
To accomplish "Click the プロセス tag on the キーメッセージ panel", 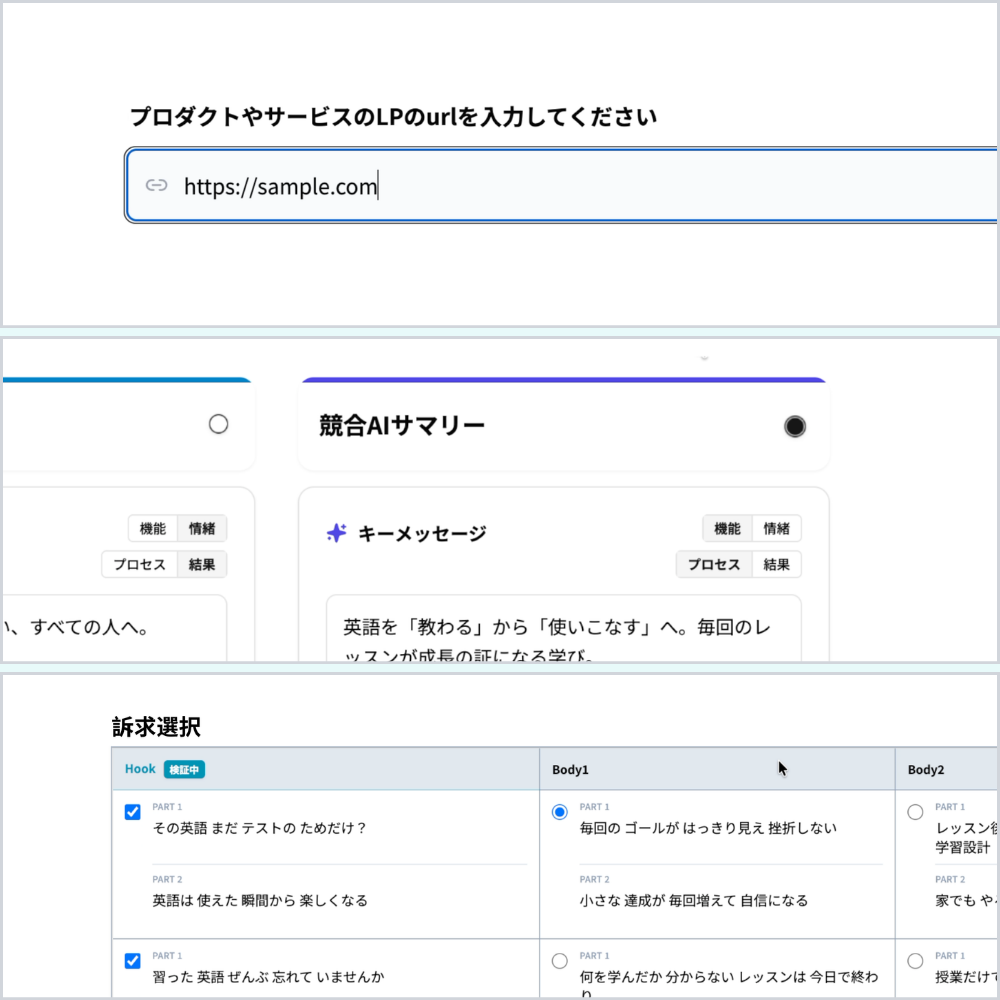I will pyautogui.click(x=714, y=564).
